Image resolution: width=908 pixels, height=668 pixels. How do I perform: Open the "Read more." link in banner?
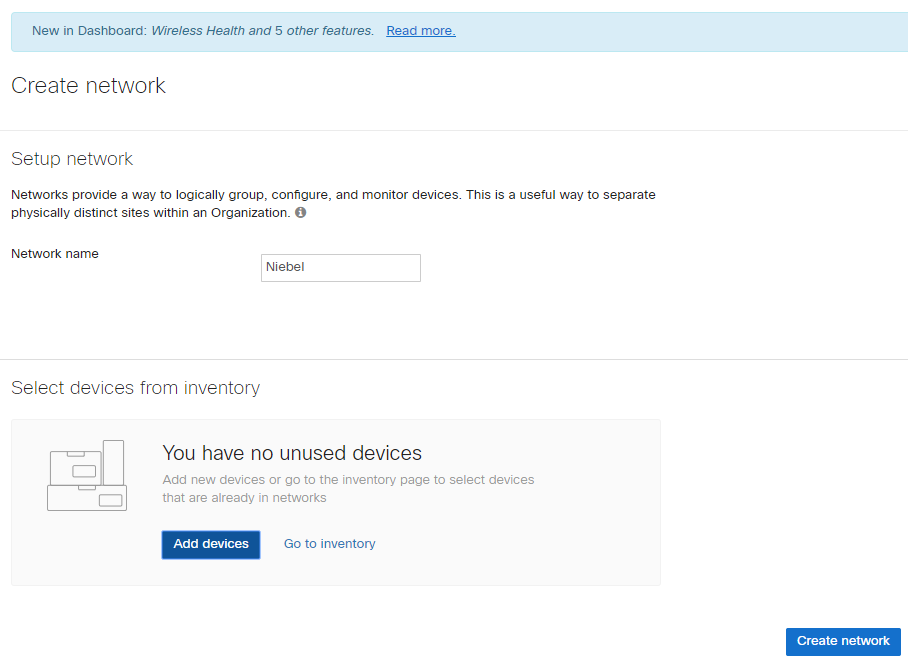(x=420, y=31)
